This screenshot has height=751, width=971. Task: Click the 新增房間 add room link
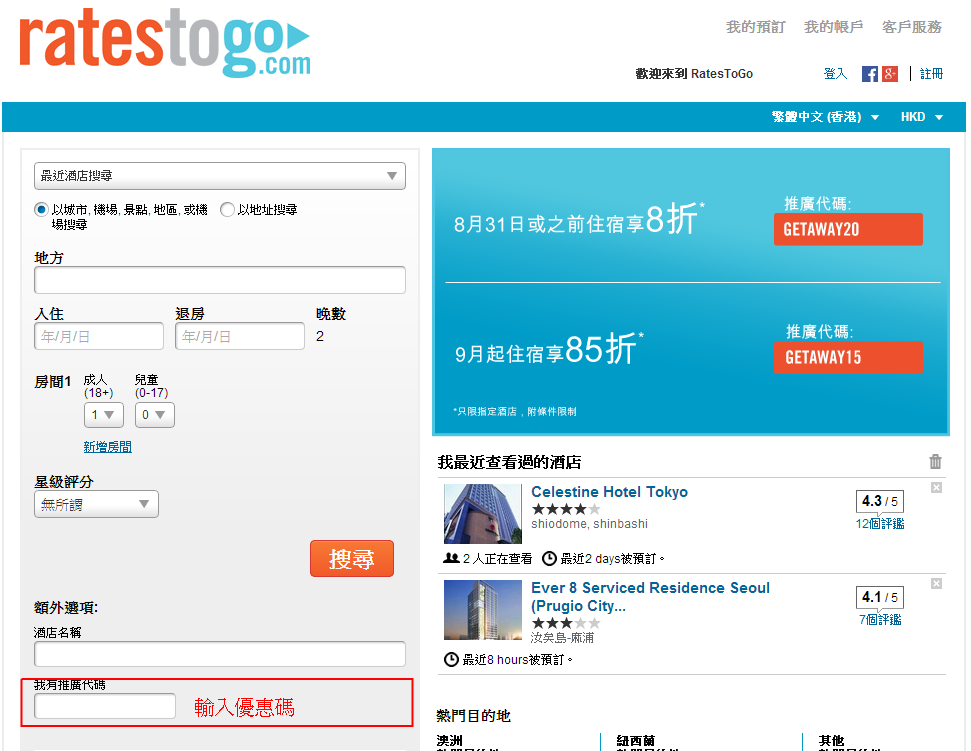(108, 447)
